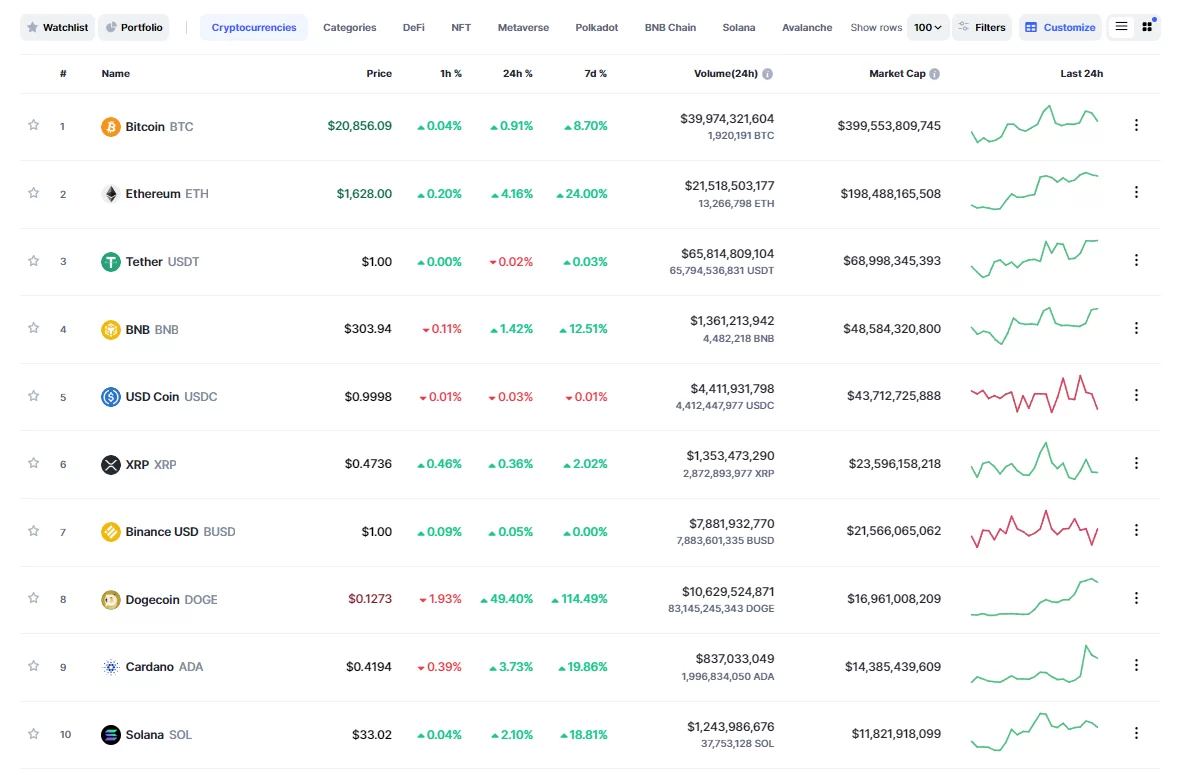This screenshot has width=1201, height=775.
Task: Switch to the DeFi tab
Action: click(x=414, y=28)
